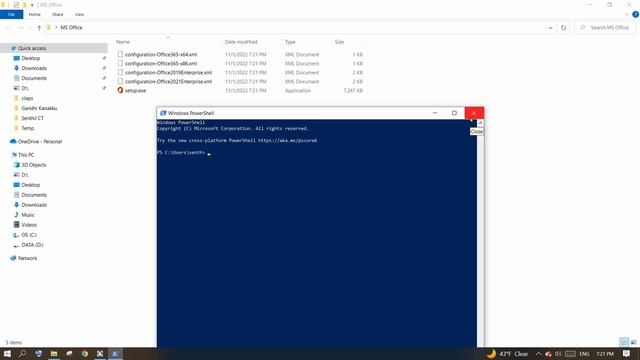Click icon of configuration-Office2019Enterprise.xml
This screenshot has width=640, height=360.
(120, 72)
